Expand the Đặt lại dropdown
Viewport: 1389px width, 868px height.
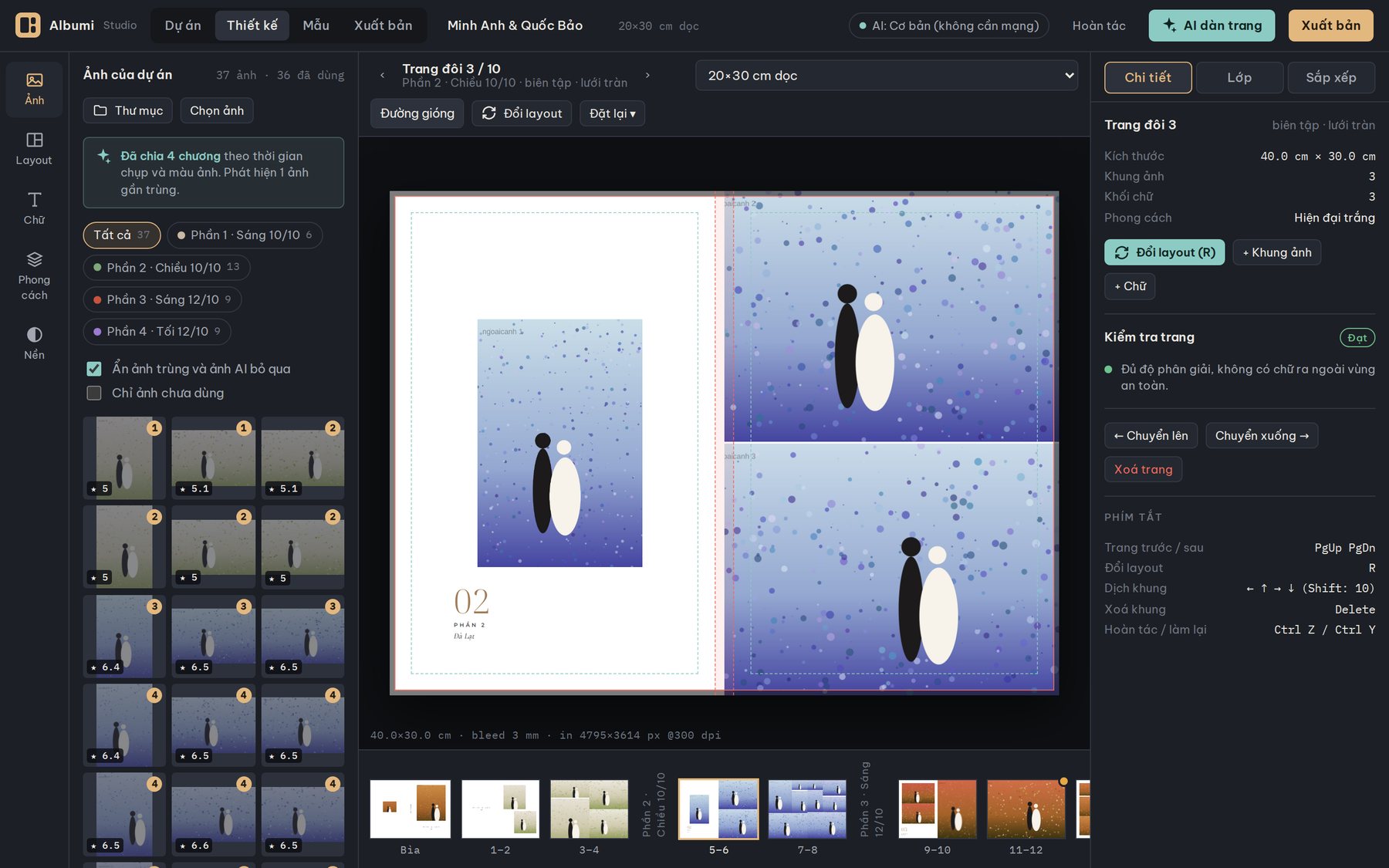[x=613, y=113]
